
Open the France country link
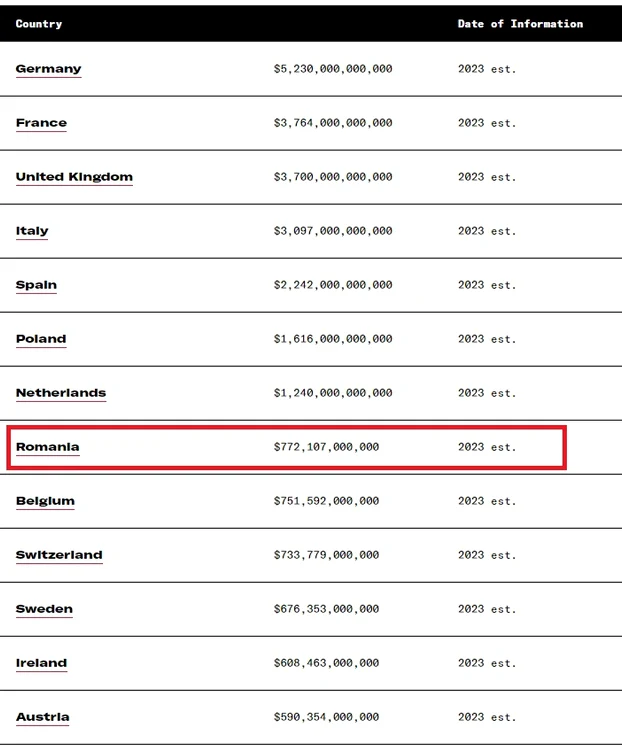click(41, 123)
